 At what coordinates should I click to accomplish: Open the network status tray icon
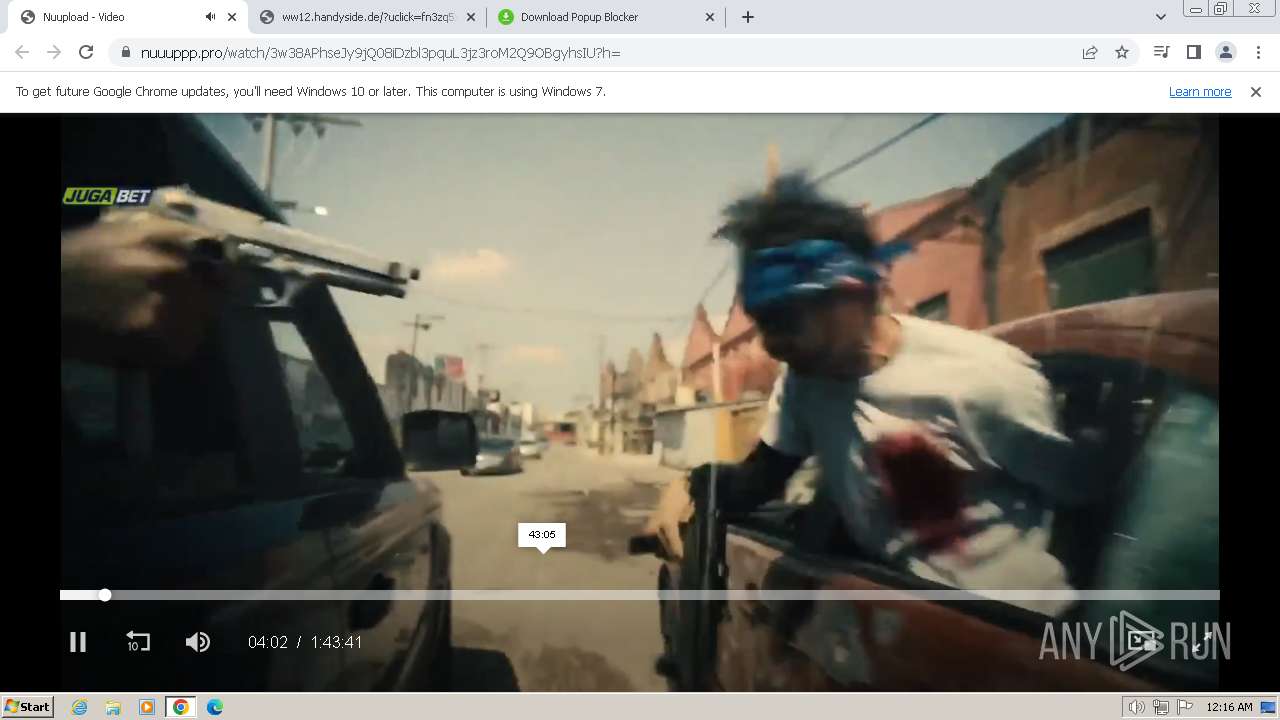[x=1161, y=707]
